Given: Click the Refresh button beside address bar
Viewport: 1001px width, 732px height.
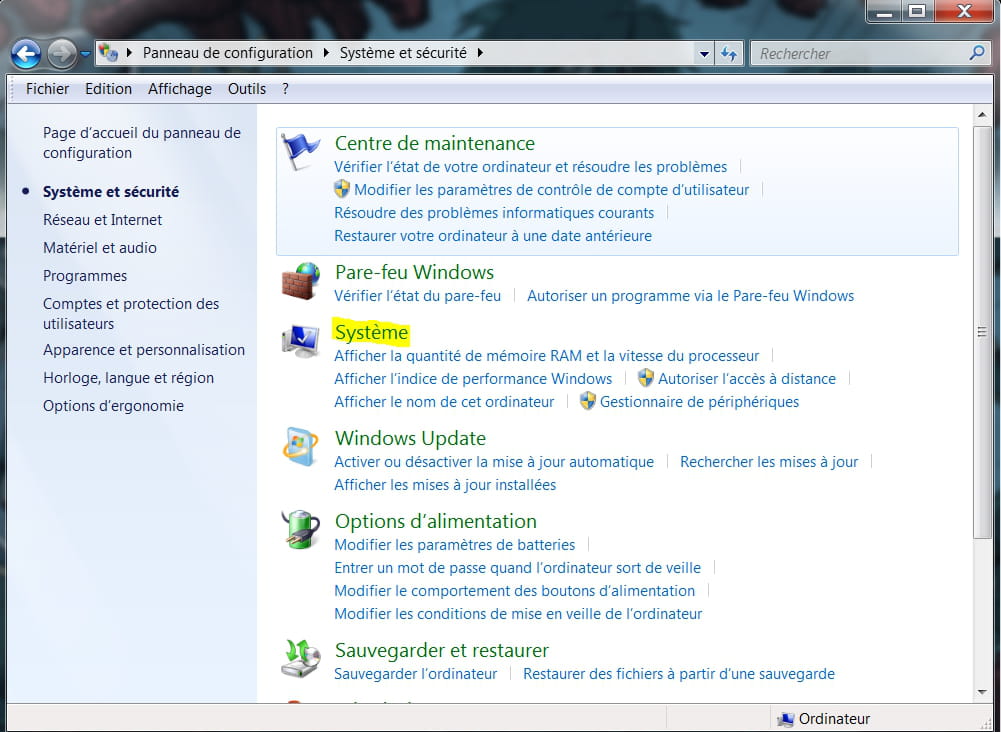Looking at the screenshot, I should tap(729, 54).
